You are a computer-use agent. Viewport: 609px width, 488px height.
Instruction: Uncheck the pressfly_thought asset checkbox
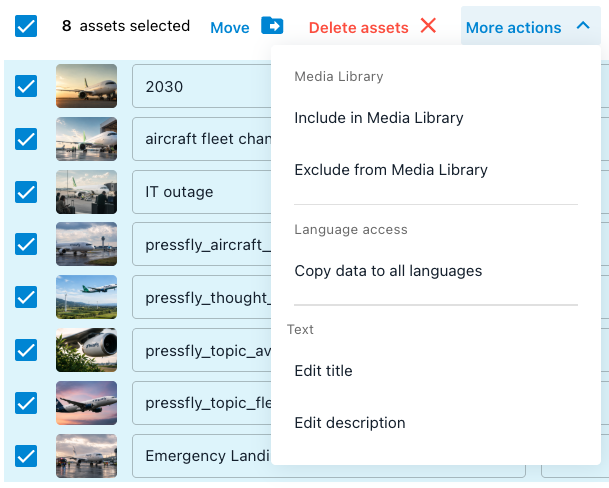coord(26,297)
